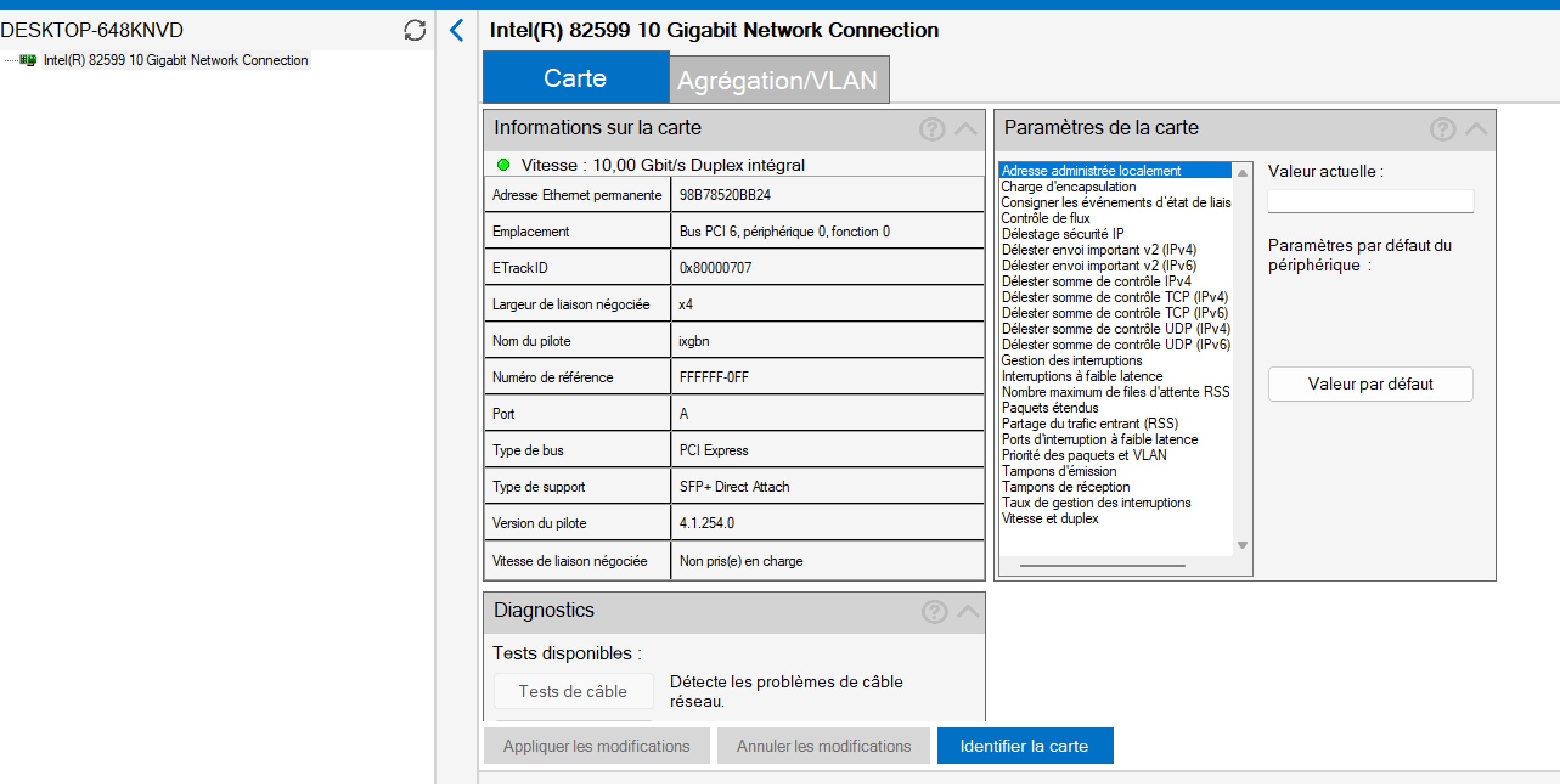Click Appliquer les modifications

pos(596,746)
